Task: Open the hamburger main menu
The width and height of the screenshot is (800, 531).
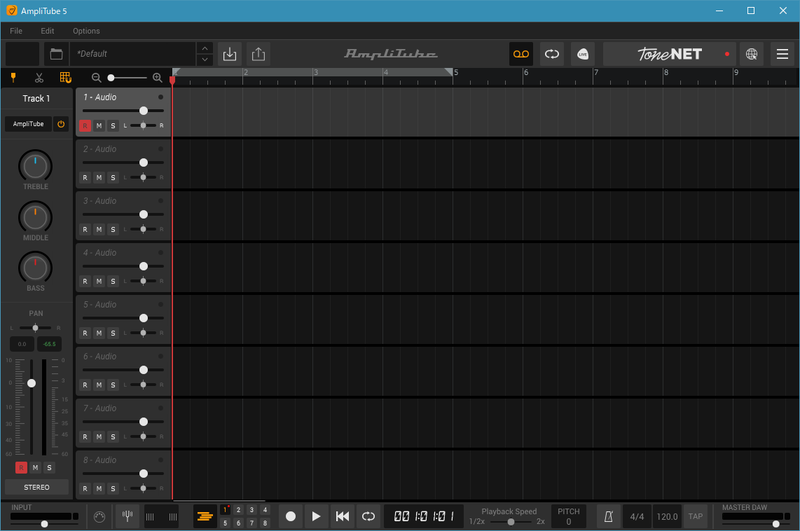Action: coord(782,54)
